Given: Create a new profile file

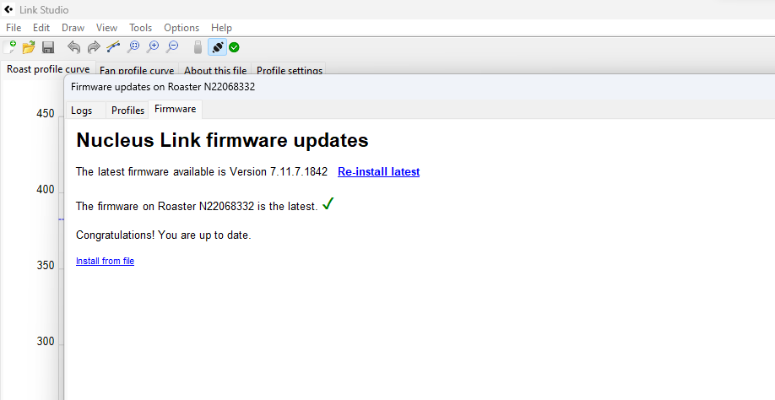Looking at the screenshot, I should point(9,47).
